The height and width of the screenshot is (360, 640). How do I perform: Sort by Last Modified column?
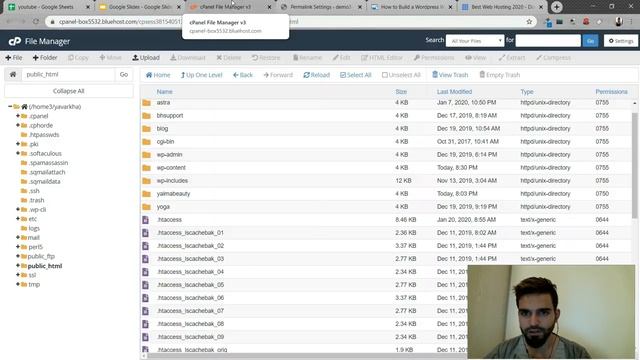click(454, 92)
